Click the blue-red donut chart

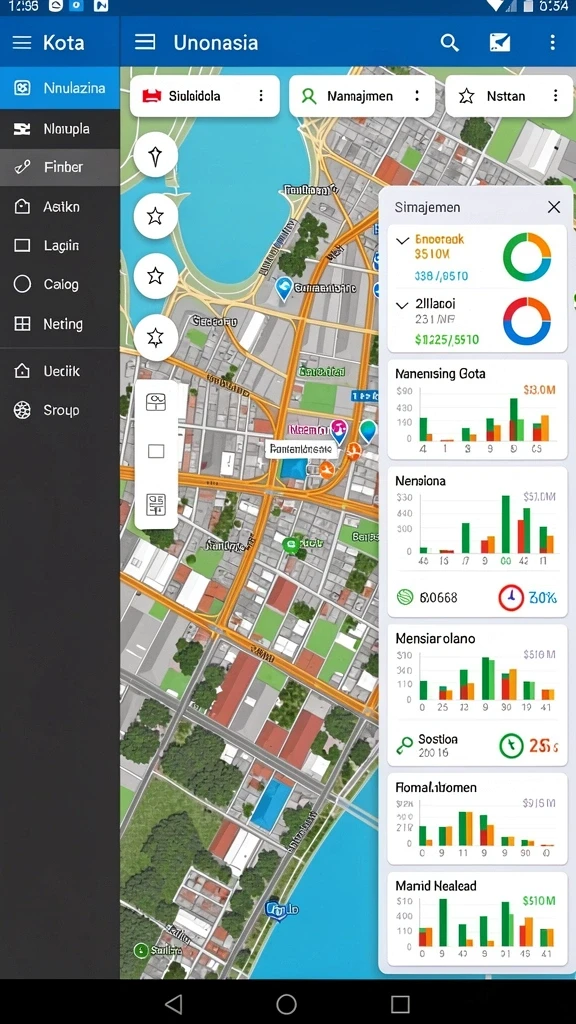coord(527,321)
